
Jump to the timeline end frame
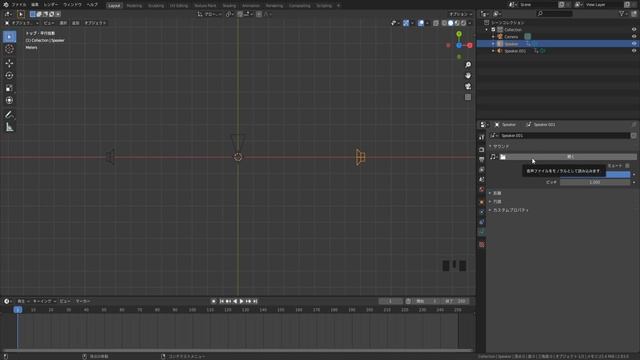(x=255, y=301)
